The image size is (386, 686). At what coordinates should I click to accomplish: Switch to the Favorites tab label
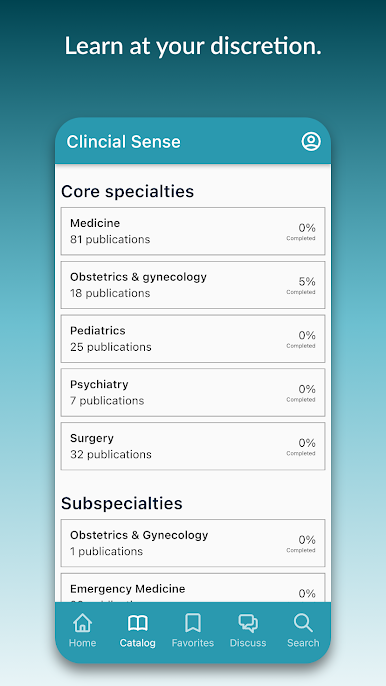point(193,643)
